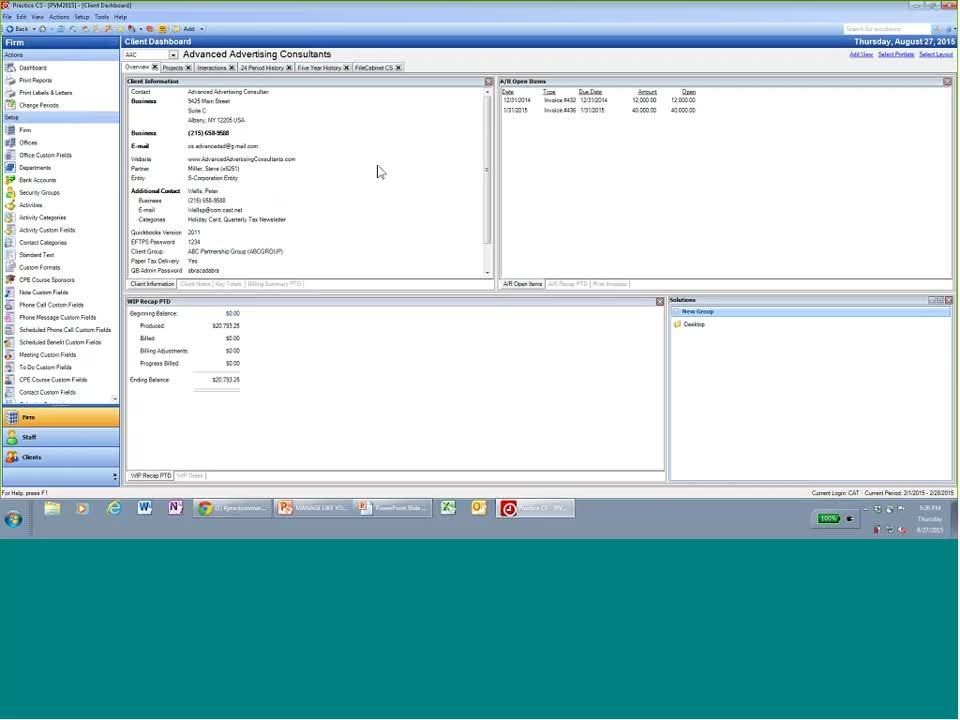Click the Add View link
This screenshot has height=720, width=960.
861,54
